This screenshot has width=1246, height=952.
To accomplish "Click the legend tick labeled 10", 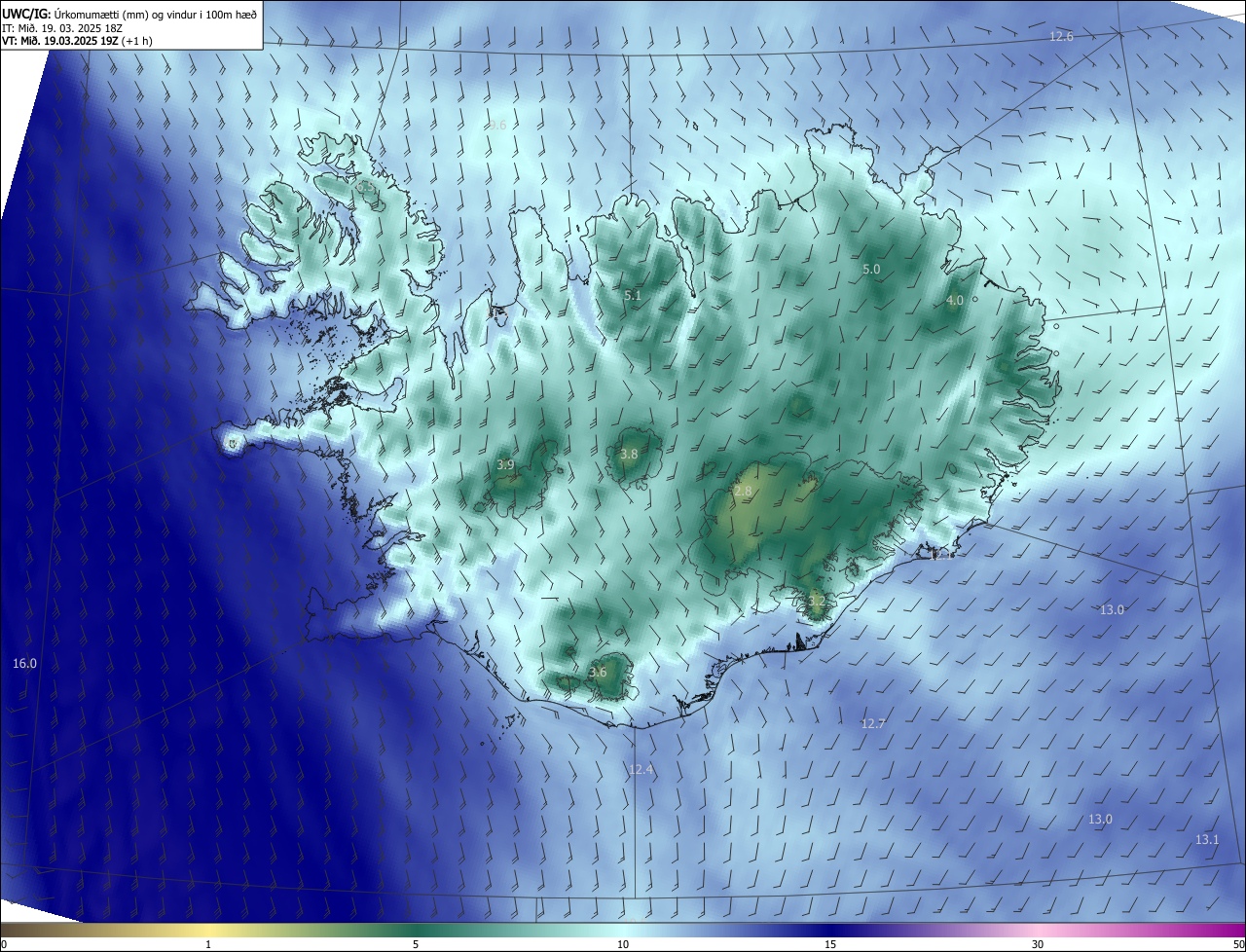I will (623, 944).
